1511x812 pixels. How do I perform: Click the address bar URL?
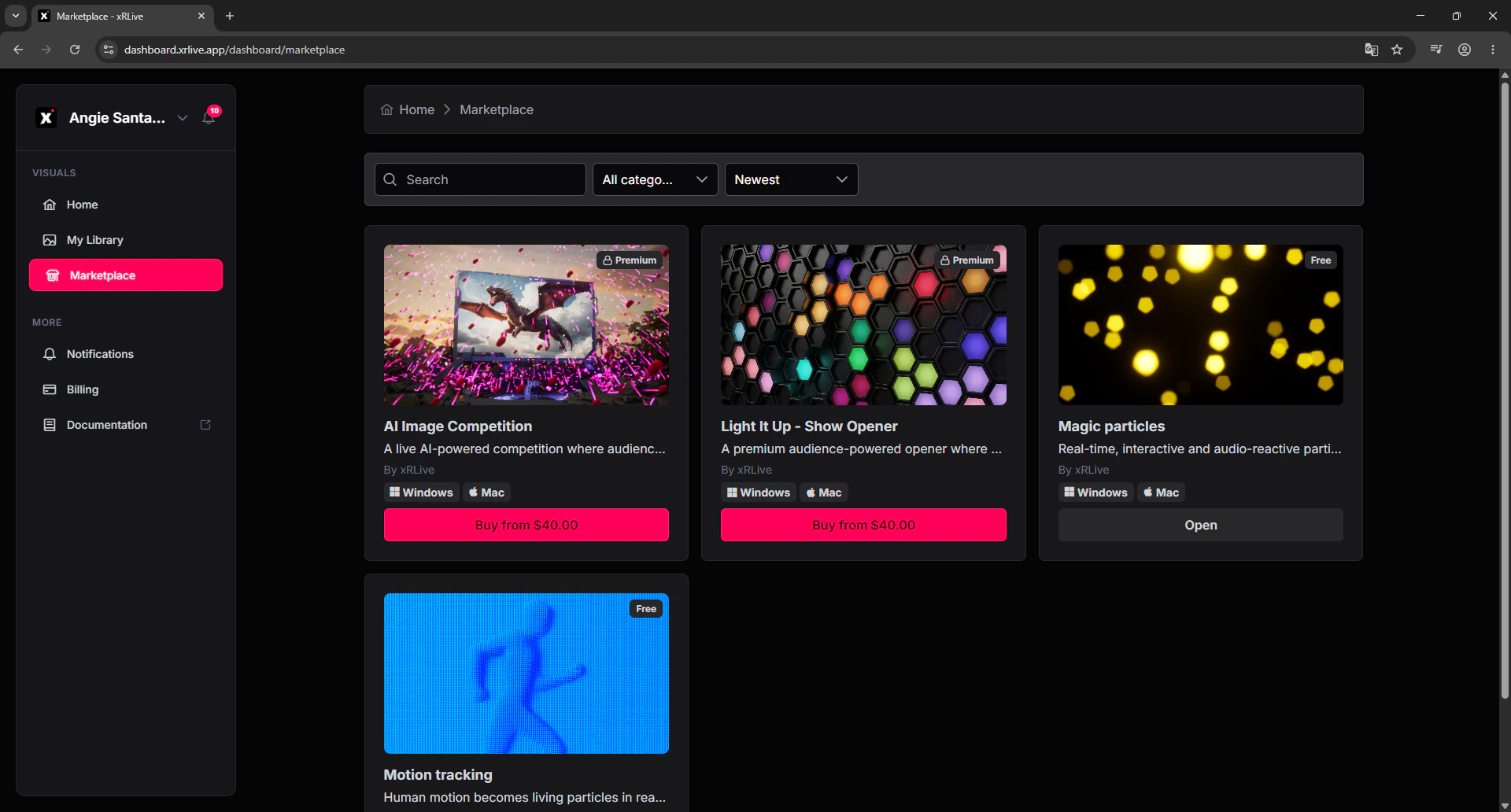(235, 50)
